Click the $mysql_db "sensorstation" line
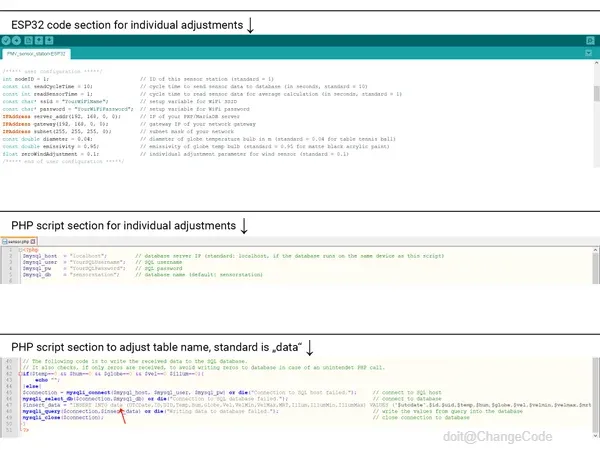Image resolution: width=600 pixels, height=450 pixels. click(71, 274)
